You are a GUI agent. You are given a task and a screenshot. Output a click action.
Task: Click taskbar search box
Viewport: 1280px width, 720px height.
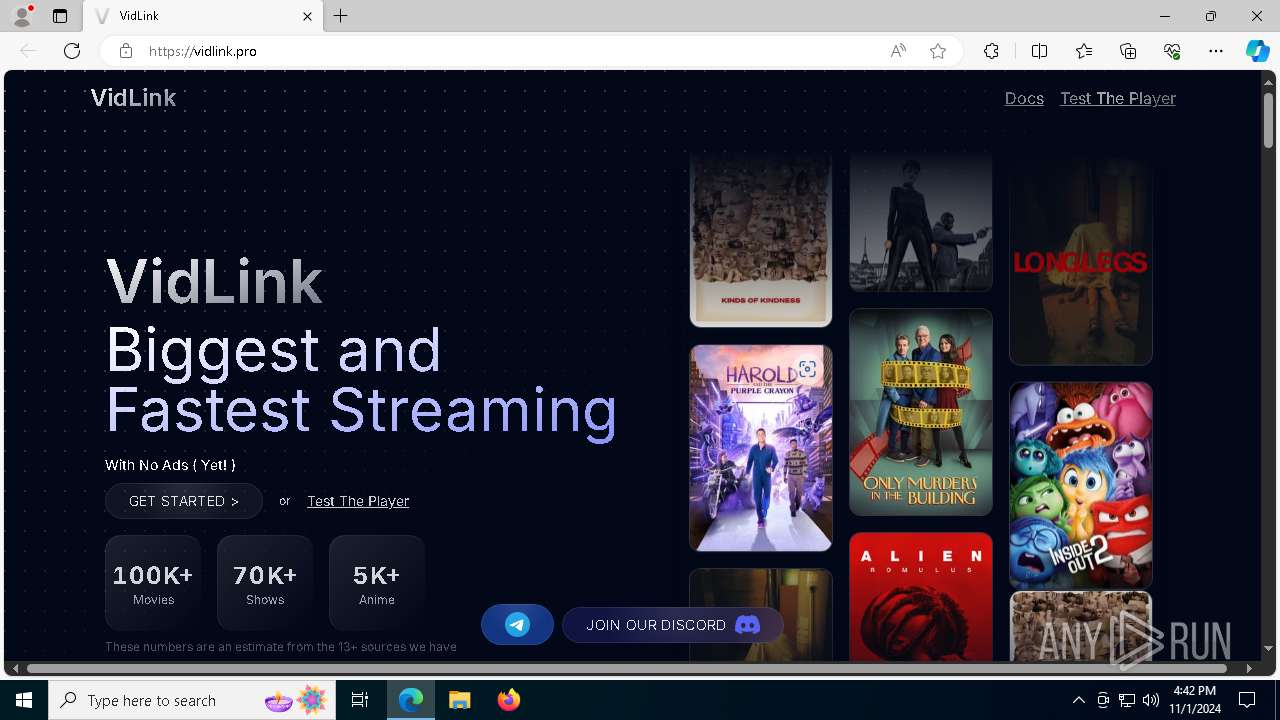(x=192, y=700)
